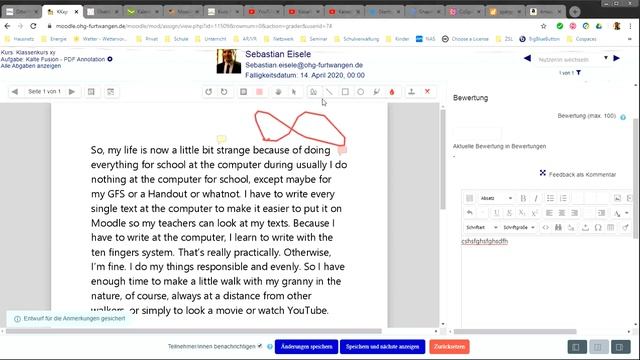The image size is (640, 360).
Task: Toggle superscript in feedback editor
Action: pos(534,213)
